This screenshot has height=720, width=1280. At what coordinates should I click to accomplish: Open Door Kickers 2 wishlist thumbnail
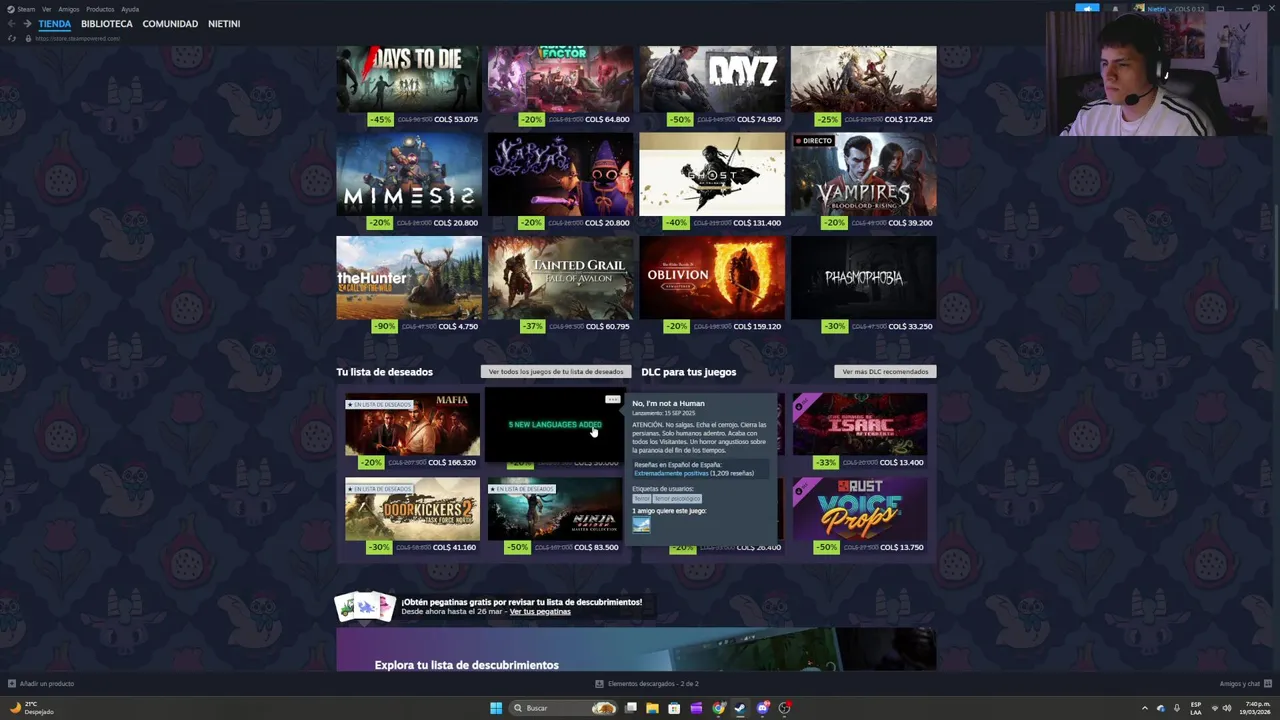412,509
